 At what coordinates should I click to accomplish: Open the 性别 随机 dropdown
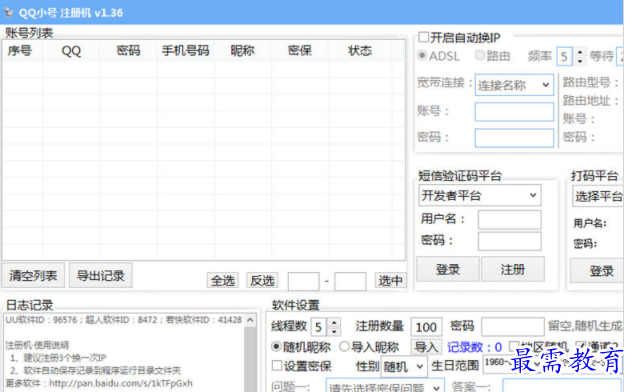coord(404,367)
